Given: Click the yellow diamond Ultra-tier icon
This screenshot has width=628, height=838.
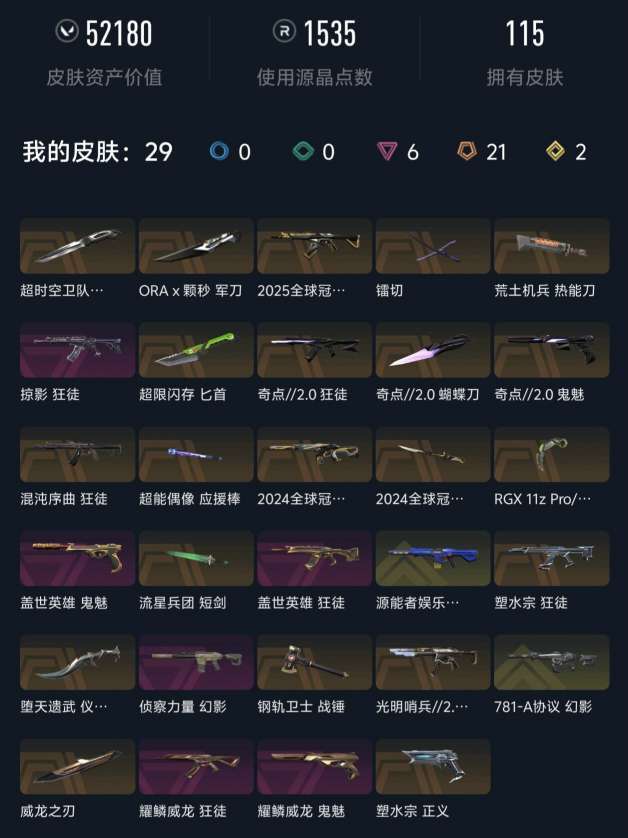Looking at the screenshot, I should tap(556, 151).
